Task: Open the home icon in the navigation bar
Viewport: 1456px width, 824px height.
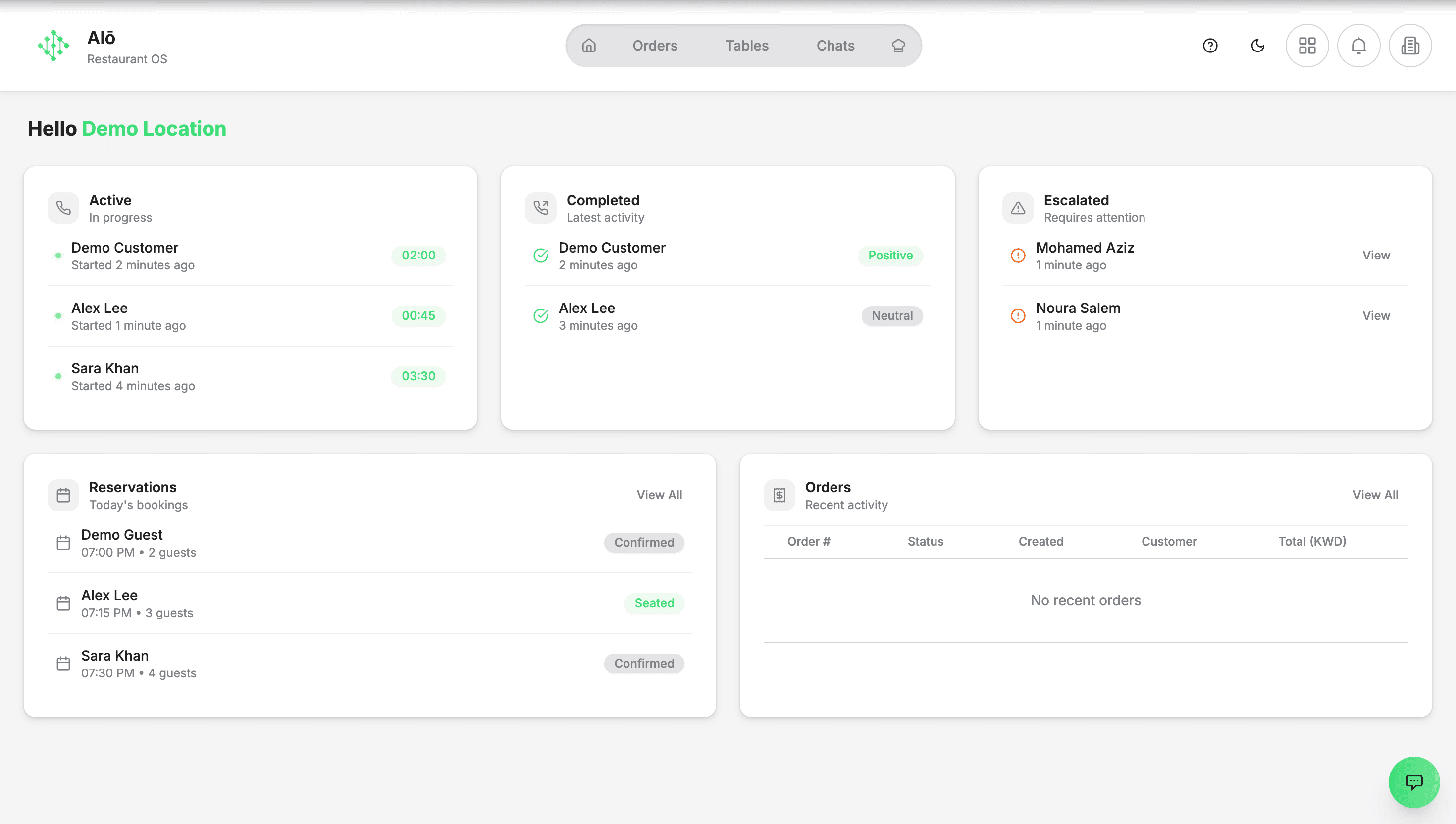Action: pyautogui.click(x=588, y=45)
